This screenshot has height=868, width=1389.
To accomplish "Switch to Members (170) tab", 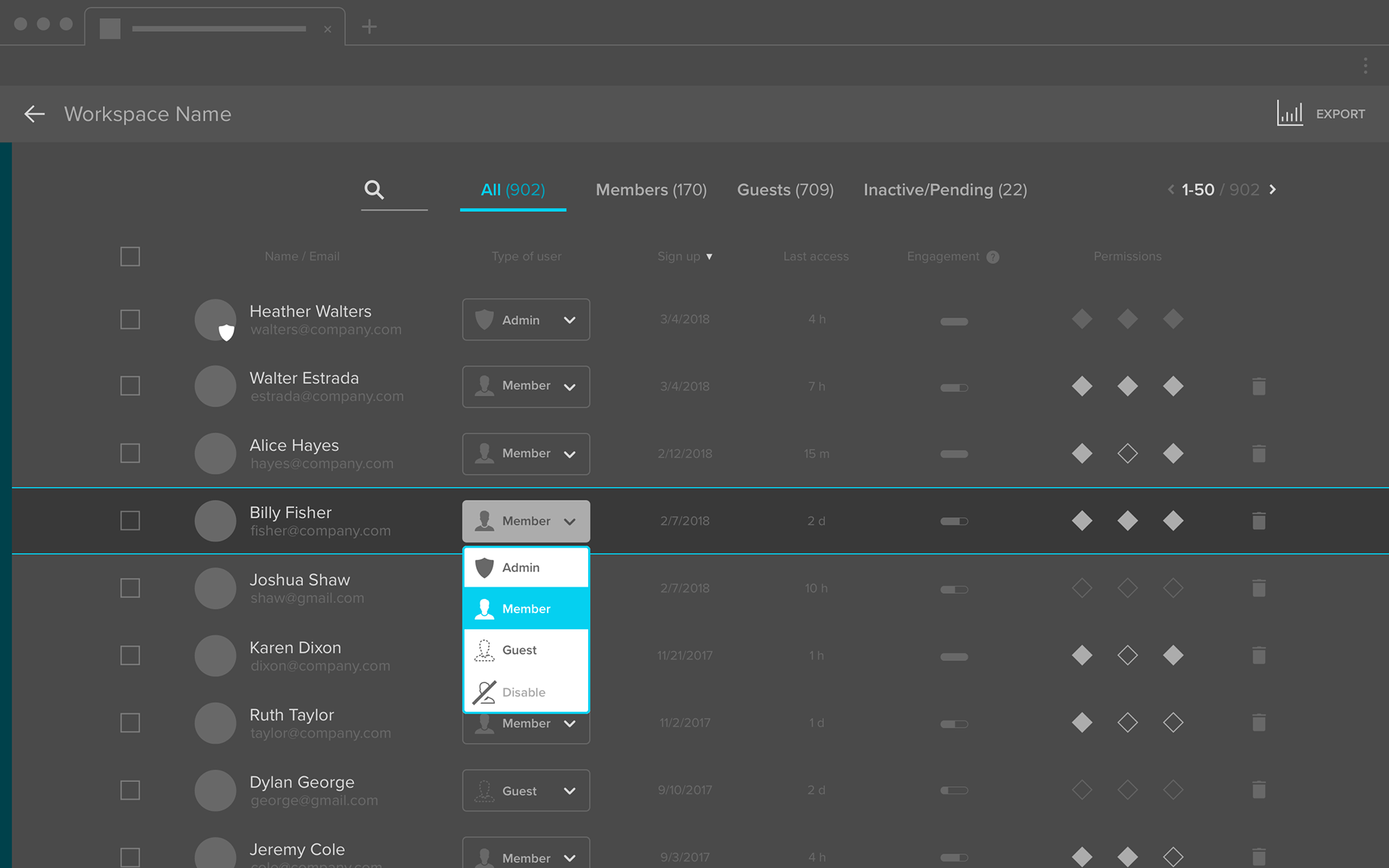I will click(651, 190).
